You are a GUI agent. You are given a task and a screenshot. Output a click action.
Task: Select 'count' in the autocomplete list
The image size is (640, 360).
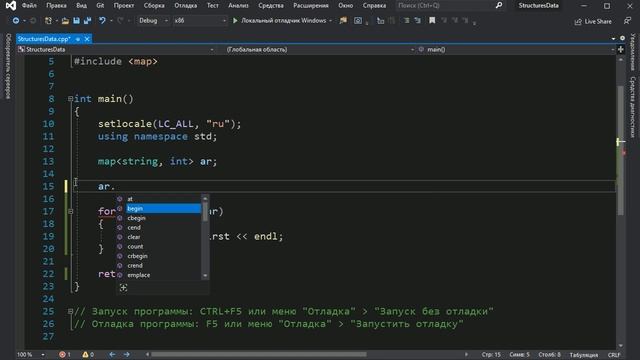[159, 247]
